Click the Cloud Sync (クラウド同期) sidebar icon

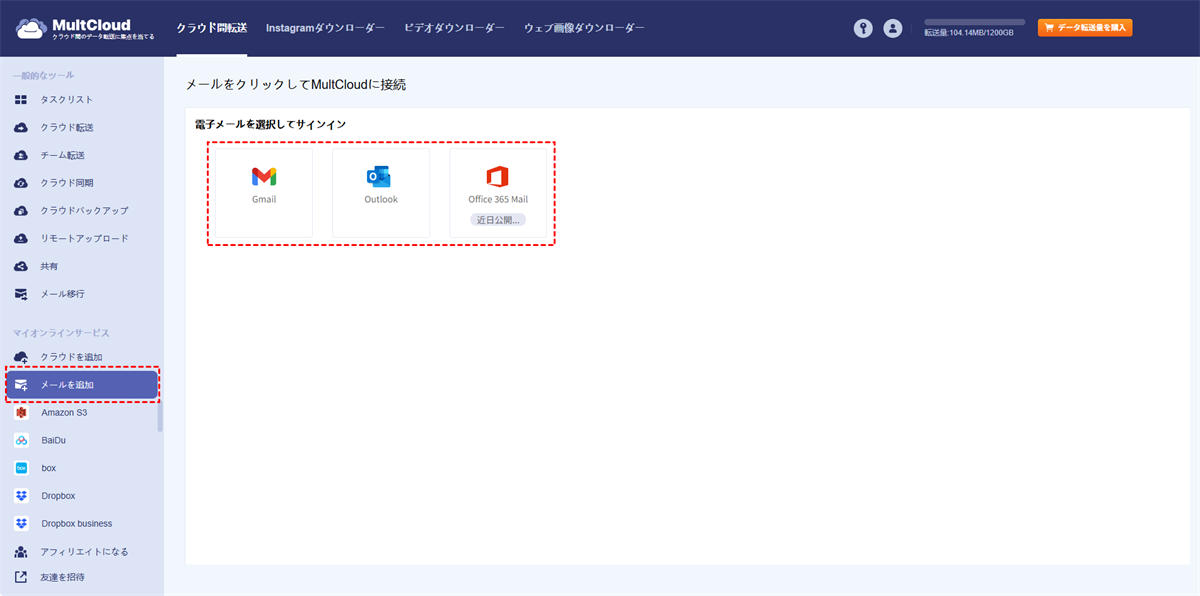(21, 183)
